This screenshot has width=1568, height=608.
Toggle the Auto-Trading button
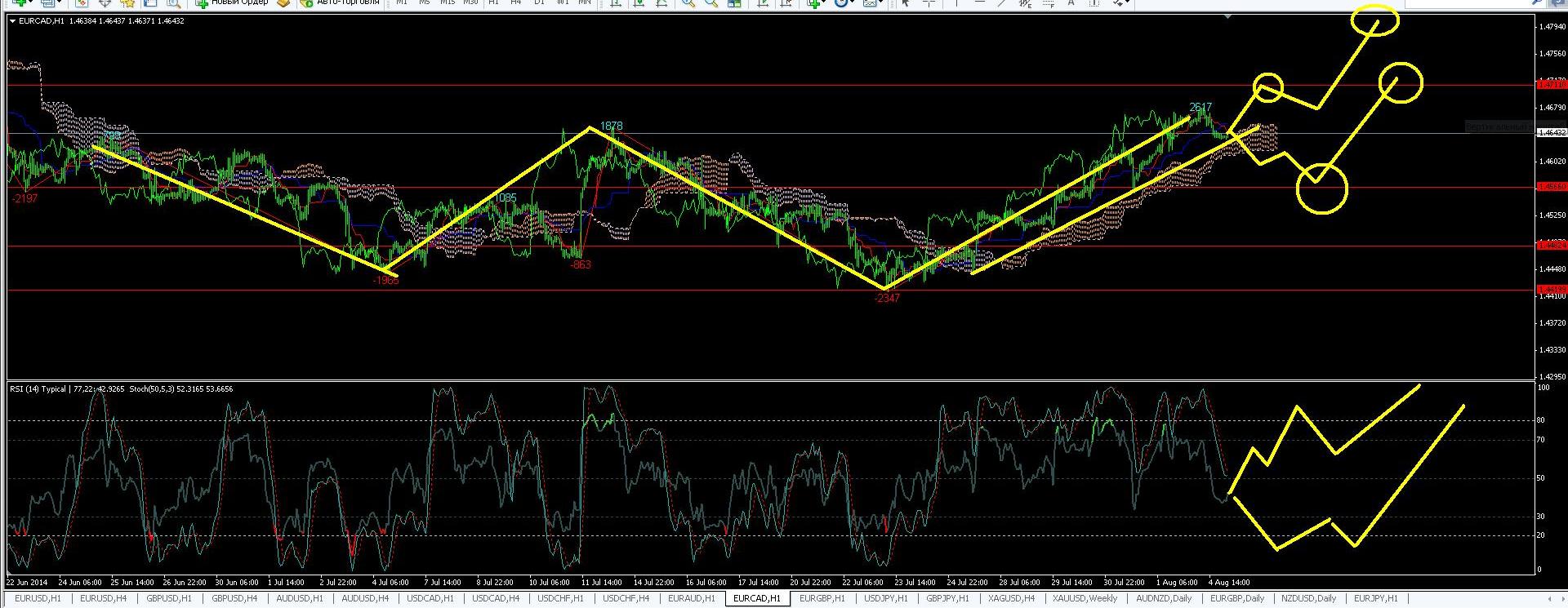tap(341, 2)
